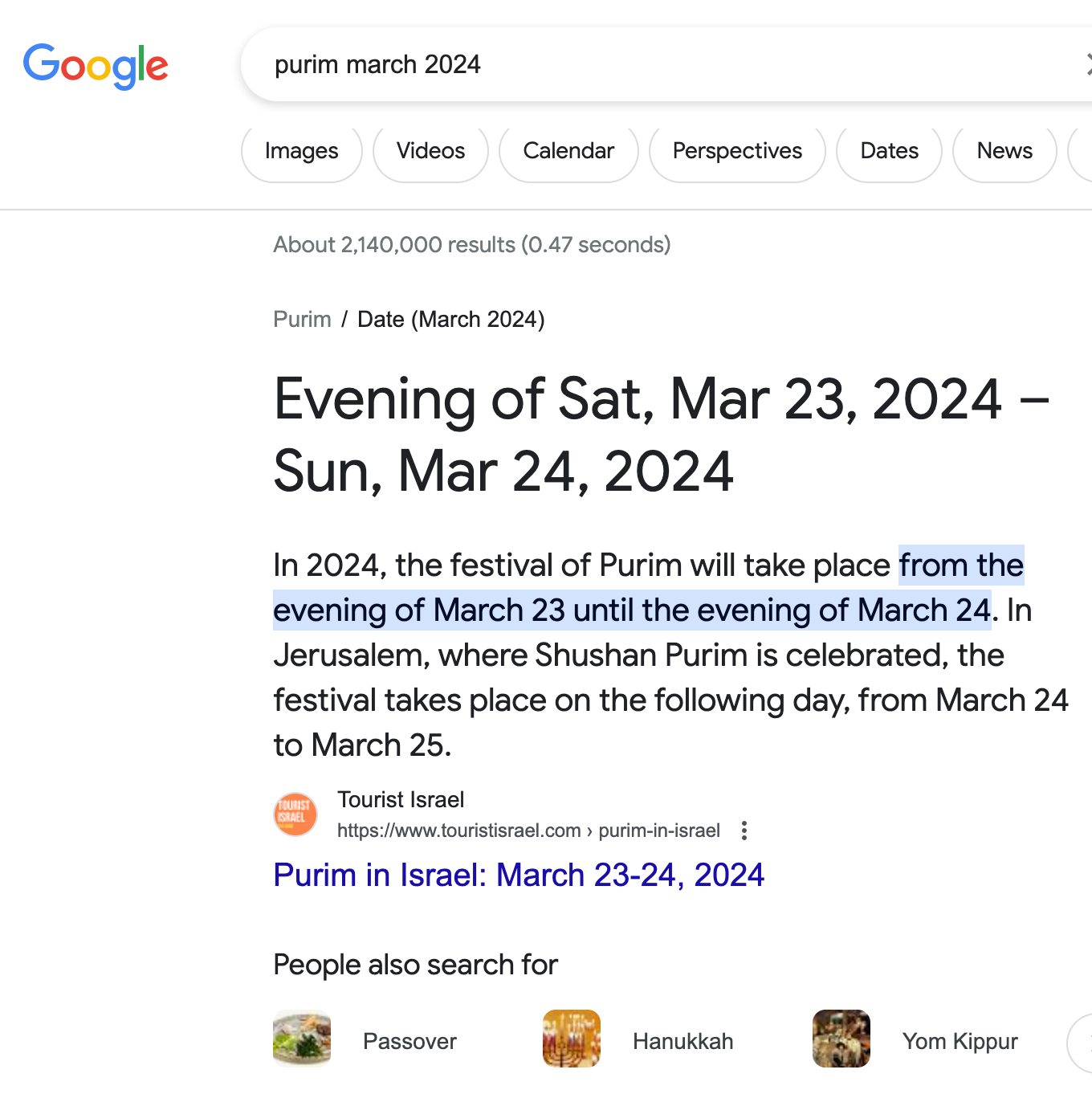
Task: Switch to the Images filter
Action: coord(302,151)
